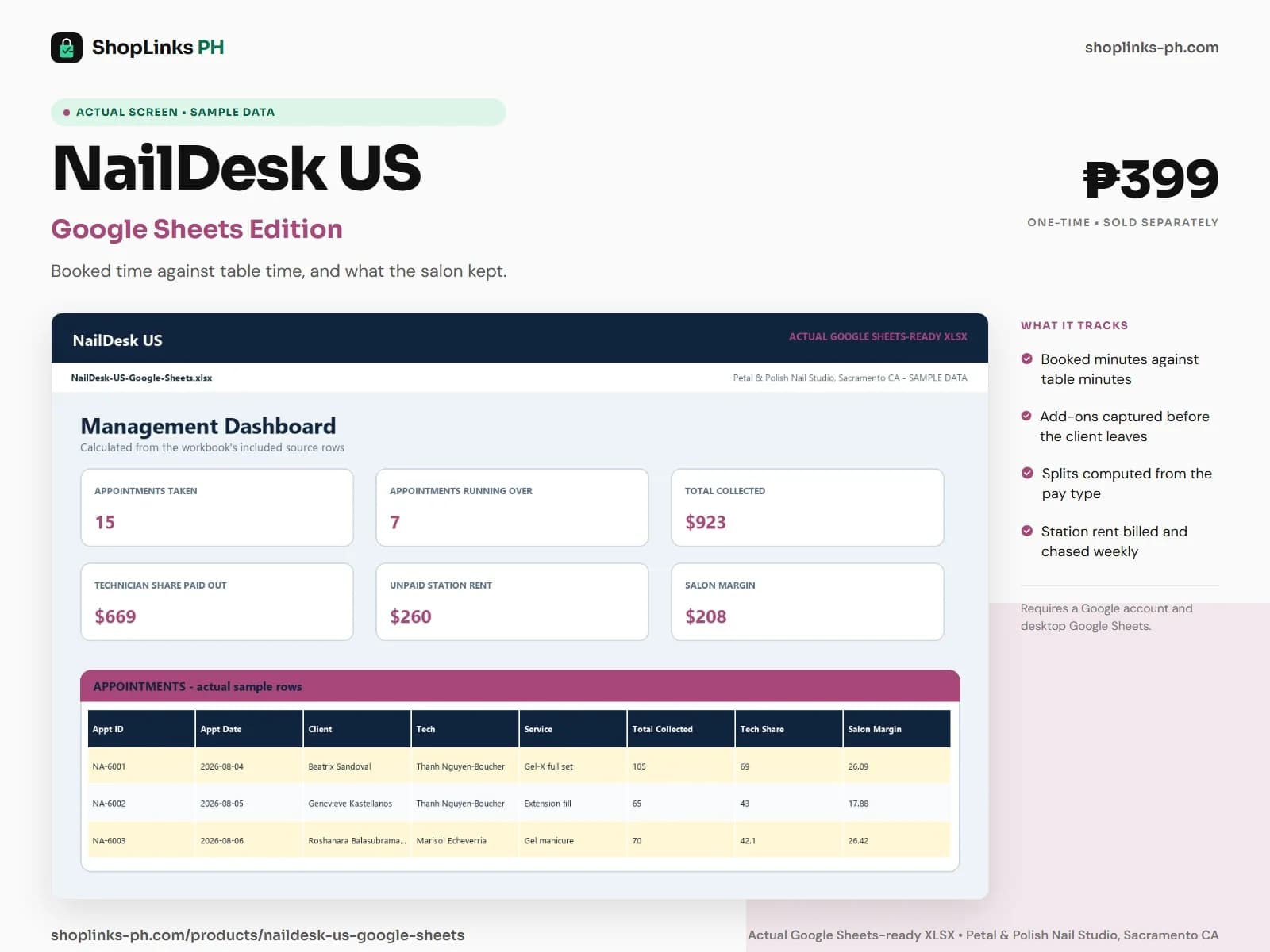Viewport: 1270px width, 952px height.
Task: Click the checkmark icon beside Booked minutes
Action: tap(1027, 359)
